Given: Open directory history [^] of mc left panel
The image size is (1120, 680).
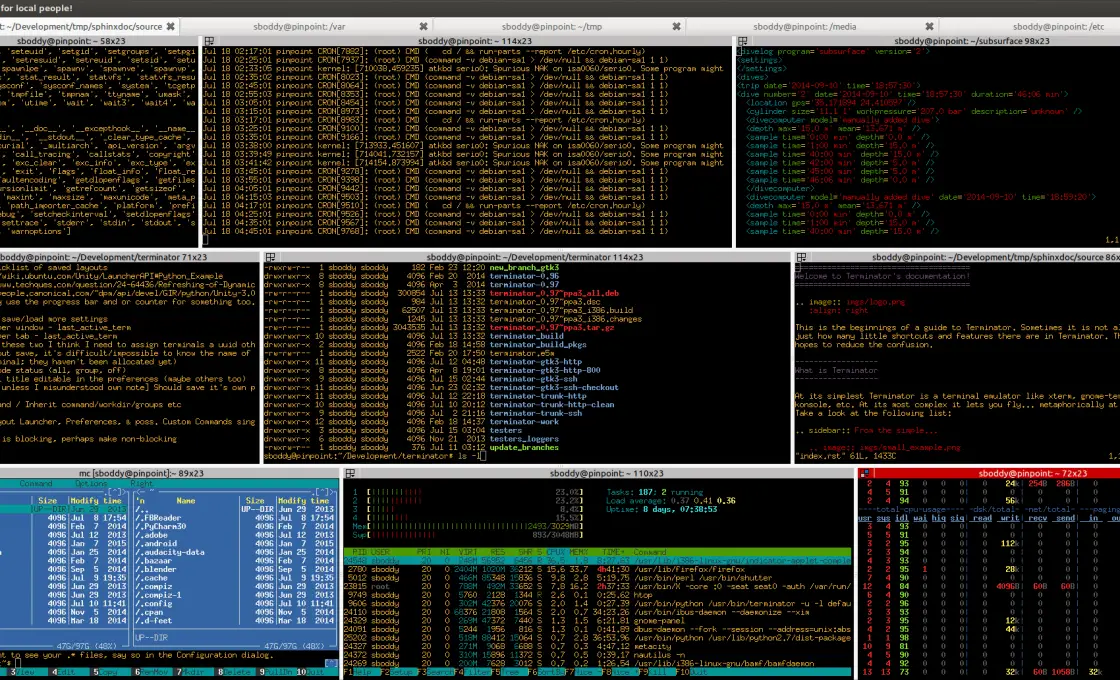Looking at the screenshot, I should (x=114, y=492).
